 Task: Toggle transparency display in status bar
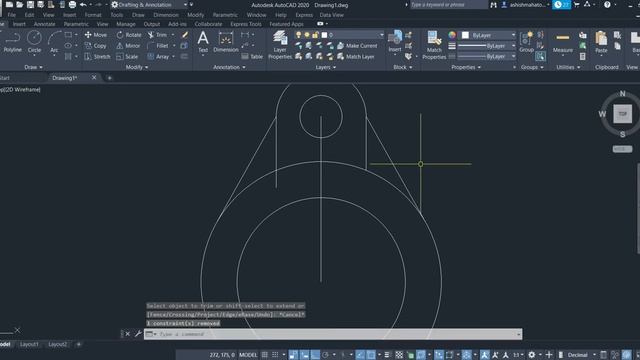tap(399, 355)
